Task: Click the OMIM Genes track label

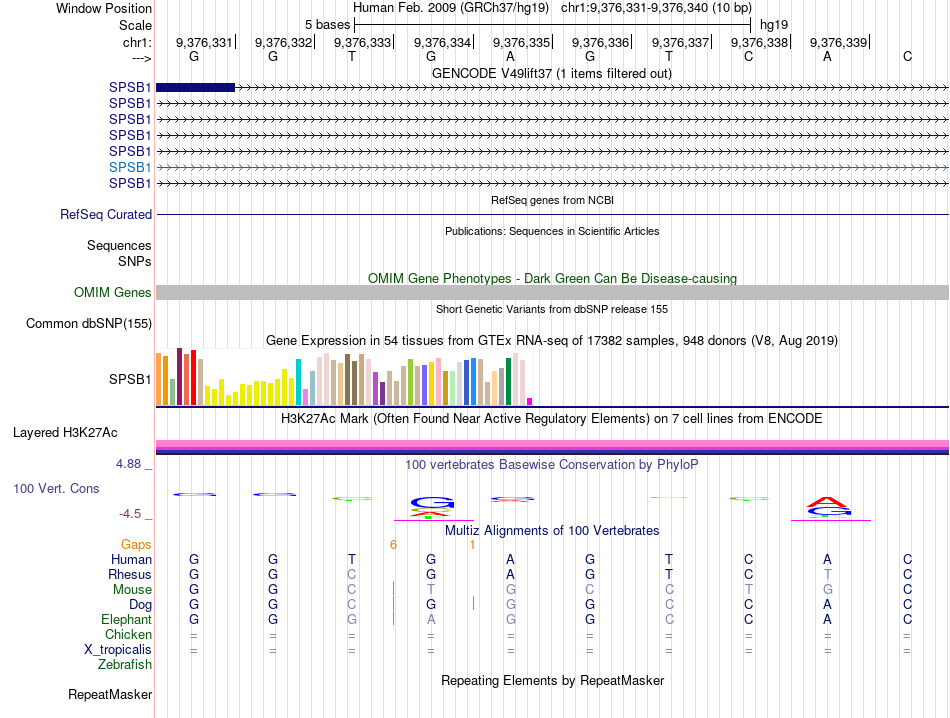Action: [112, 293]
